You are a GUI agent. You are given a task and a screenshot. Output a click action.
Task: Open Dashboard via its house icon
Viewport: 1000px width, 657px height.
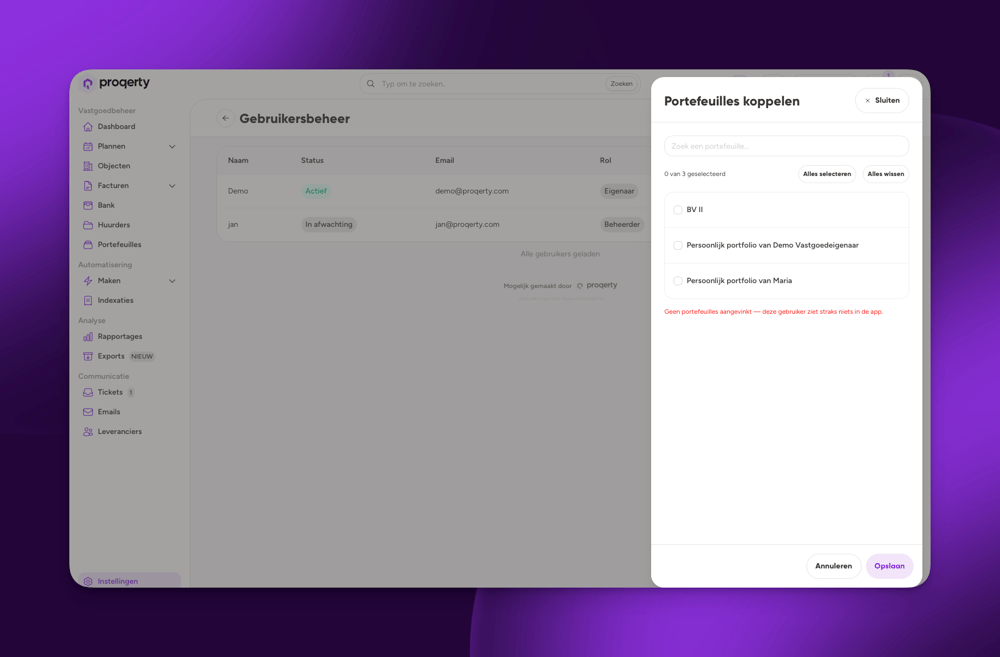(x=88, y=127)
